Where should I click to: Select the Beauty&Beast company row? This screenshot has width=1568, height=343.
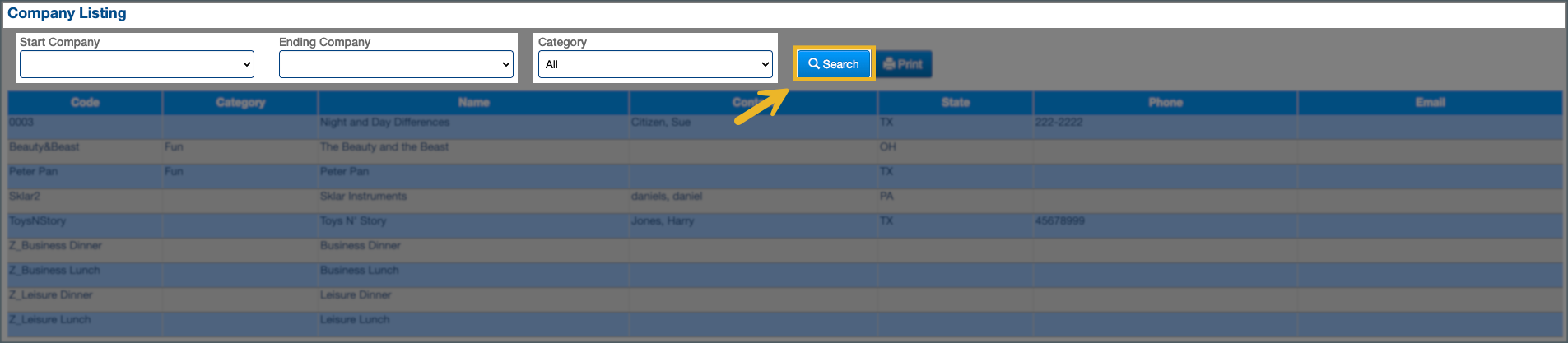click(x=44, y=147)
